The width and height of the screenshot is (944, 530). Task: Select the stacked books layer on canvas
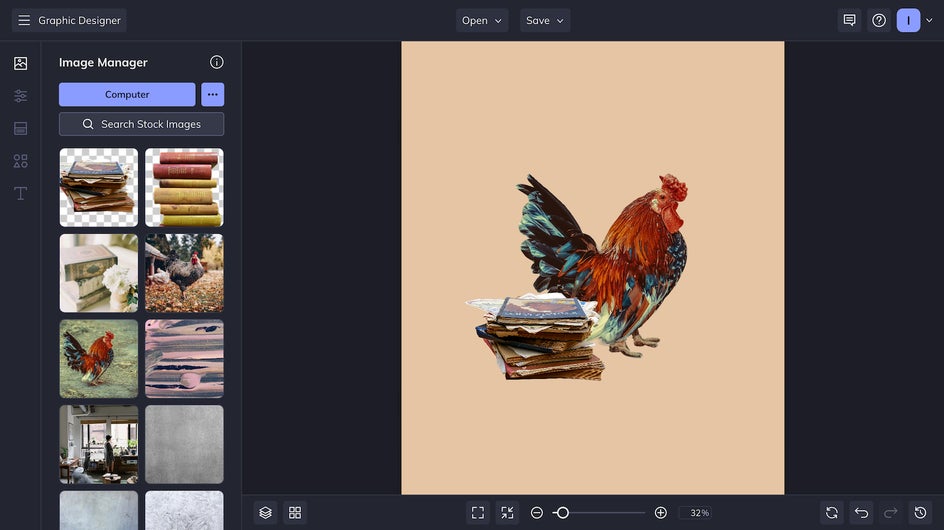click(536, 337)
